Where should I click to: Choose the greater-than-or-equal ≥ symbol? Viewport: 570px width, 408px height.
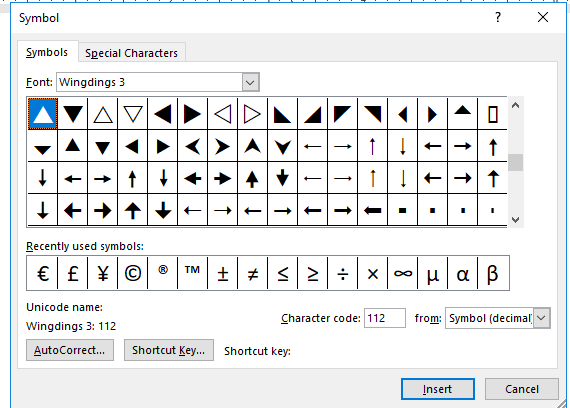[313, 273]
